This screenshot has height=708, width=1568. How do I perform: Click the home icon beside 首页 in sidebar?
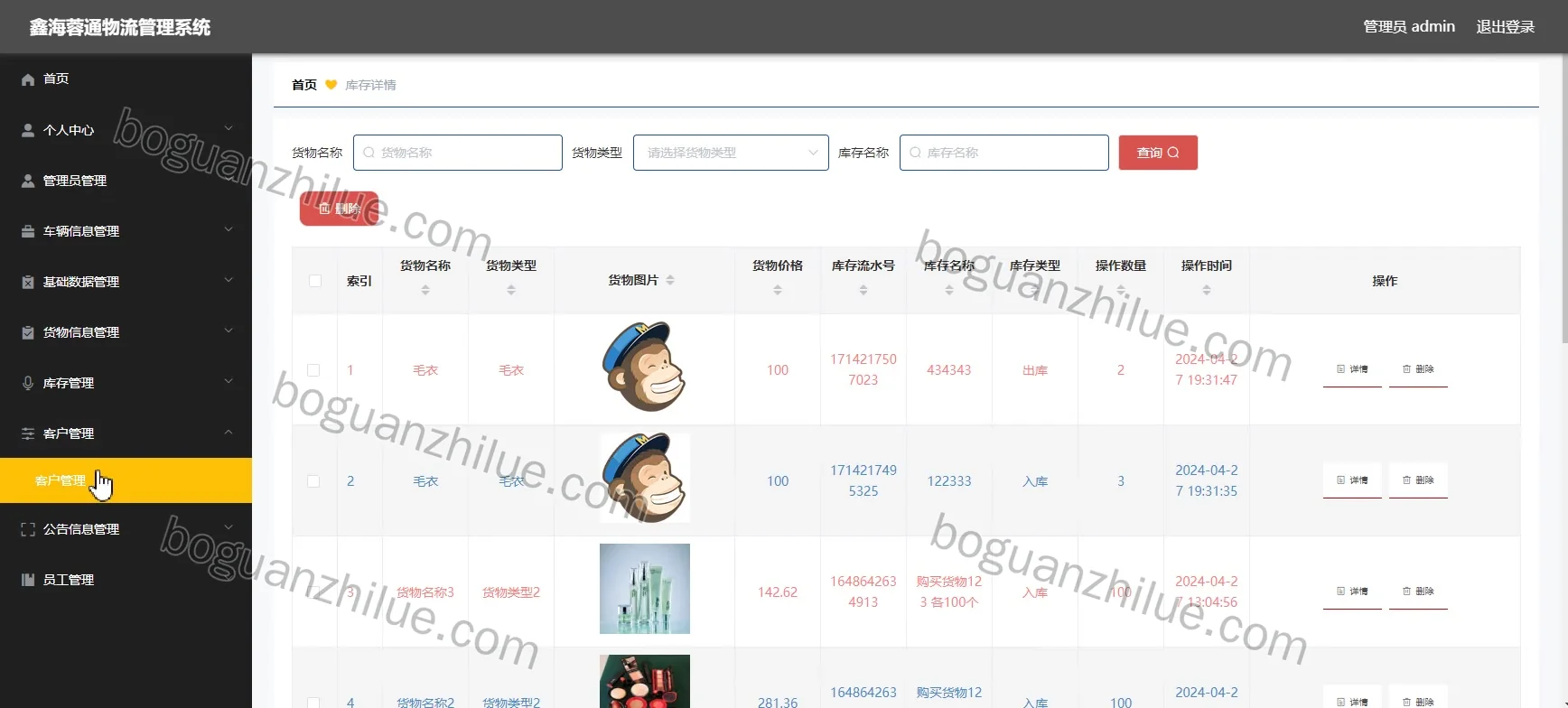[28, 79]
